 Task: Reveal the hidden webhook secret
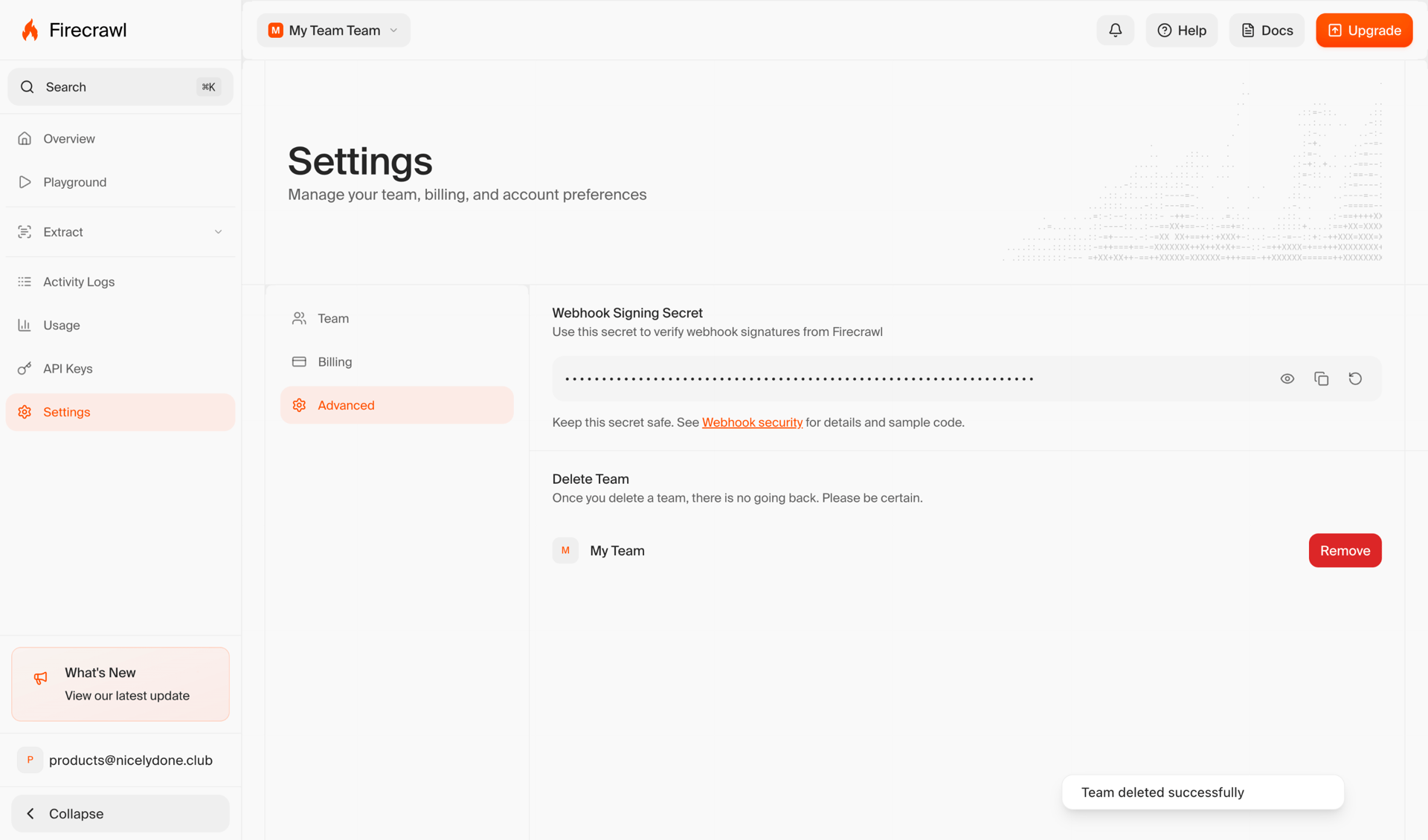coord(1288,378)
